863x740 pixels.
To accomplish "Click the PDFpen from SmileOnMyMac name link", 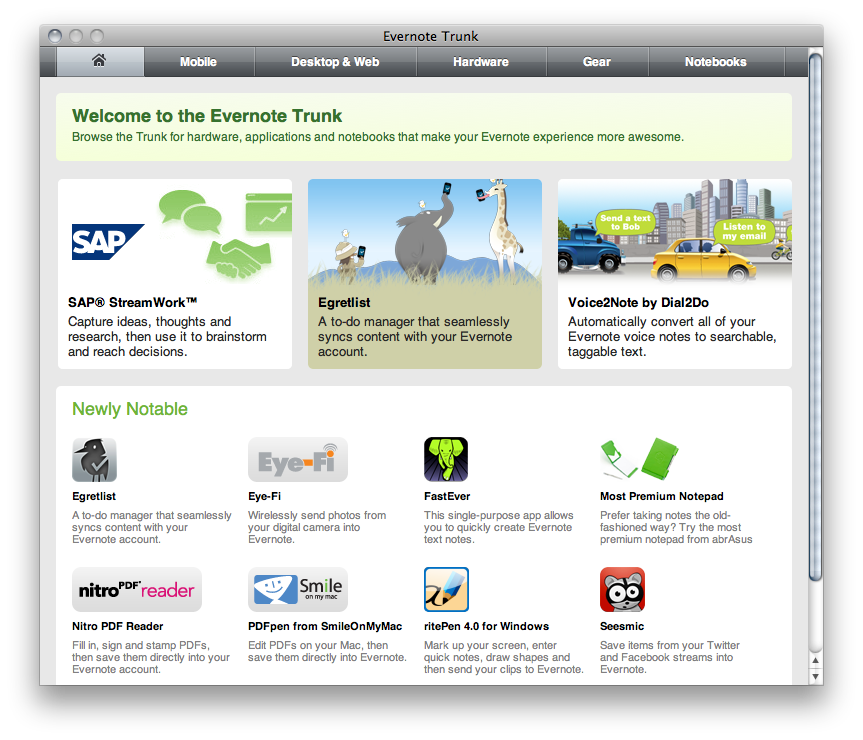I will click(325, 626).
